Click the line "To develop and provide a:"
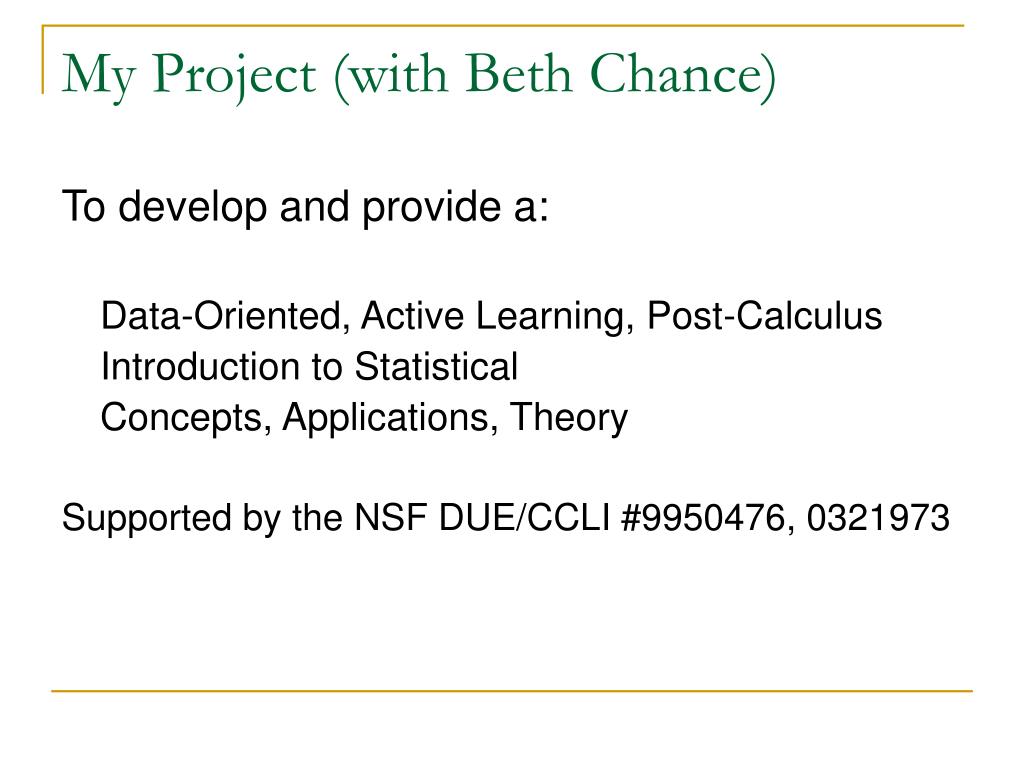The width and height of the screenshot is (1024, 768). click(305, 206)
